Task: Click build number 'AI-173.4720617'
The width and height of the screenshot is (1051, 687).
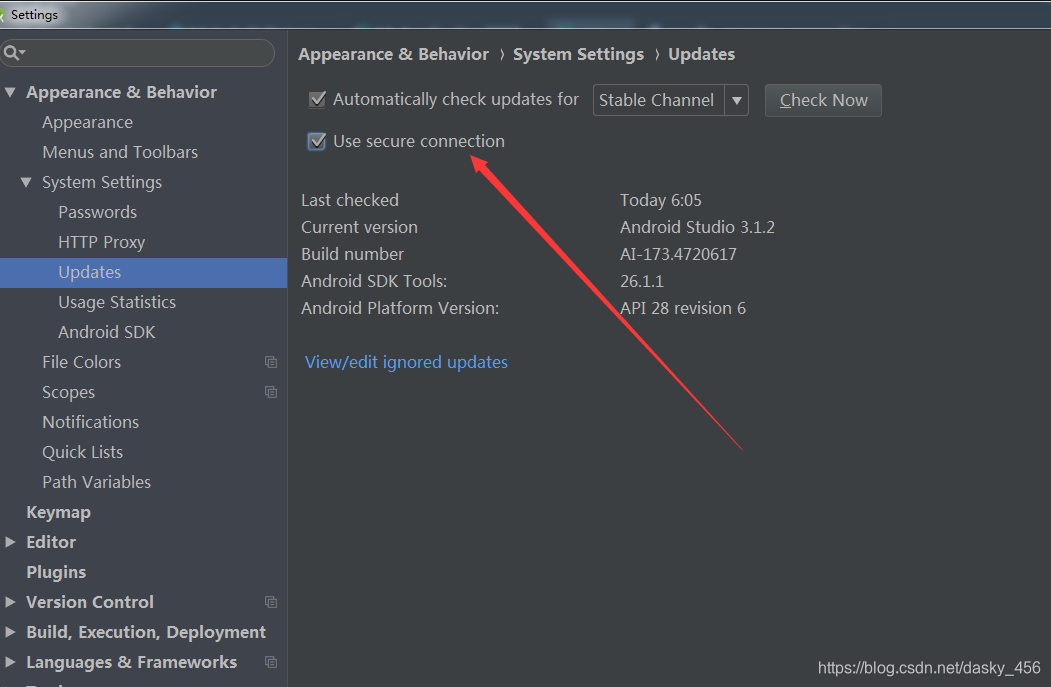Action: pyautogui.click(x=678, y=254)
